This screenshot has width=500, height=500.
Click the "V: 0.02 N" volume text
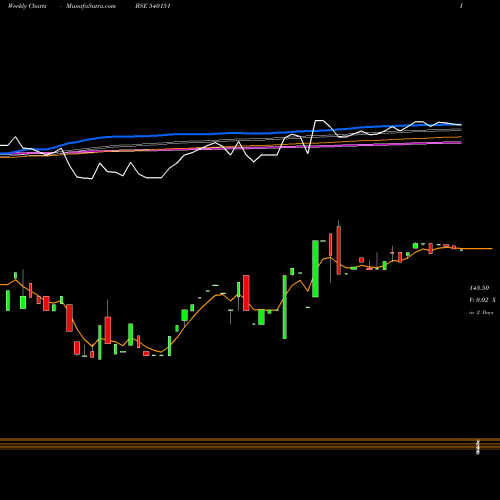[482, 300]
